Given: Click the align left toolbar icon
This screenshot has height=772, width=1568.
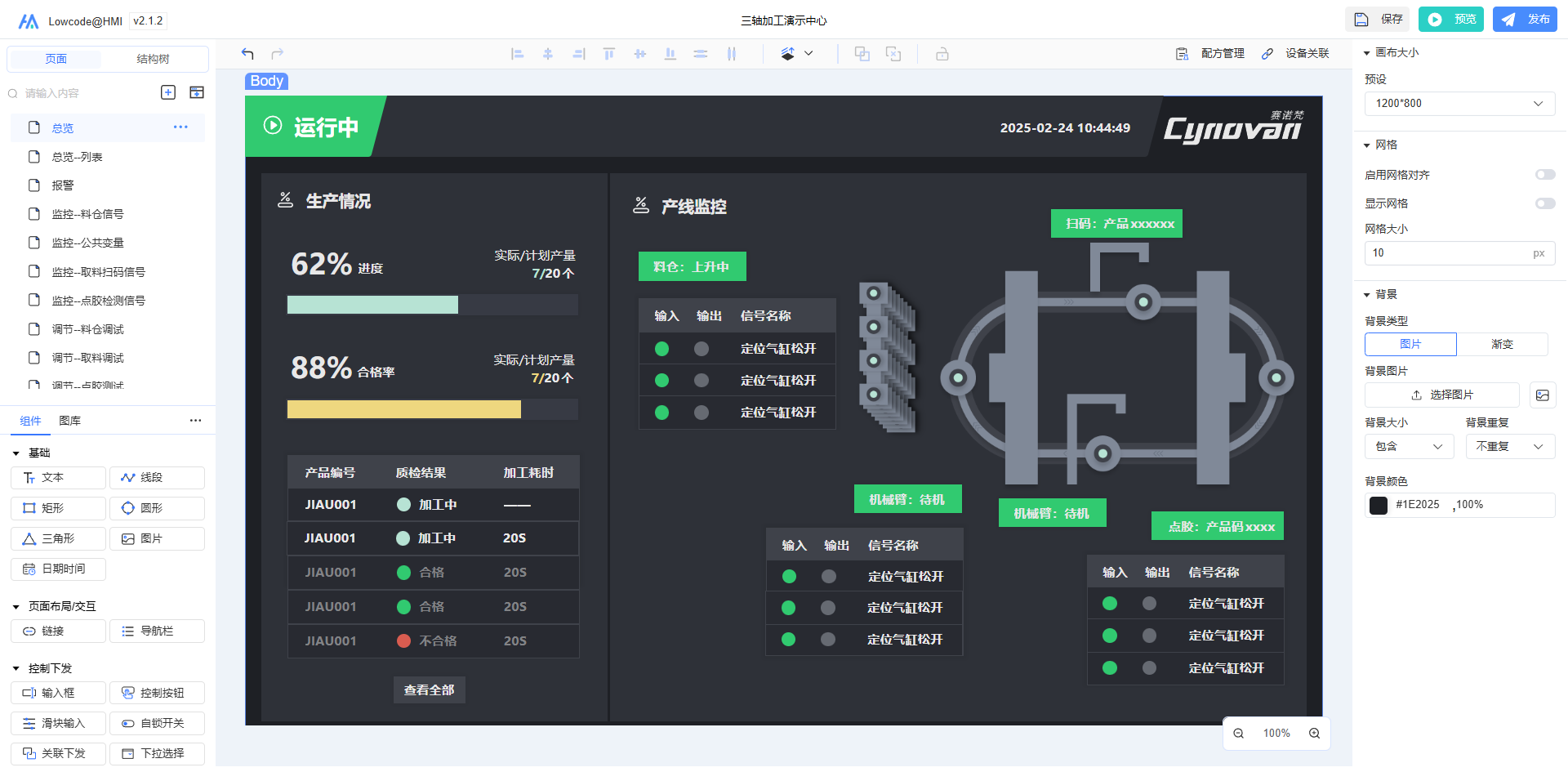Looking at the screenshot, I should [517, 54].
